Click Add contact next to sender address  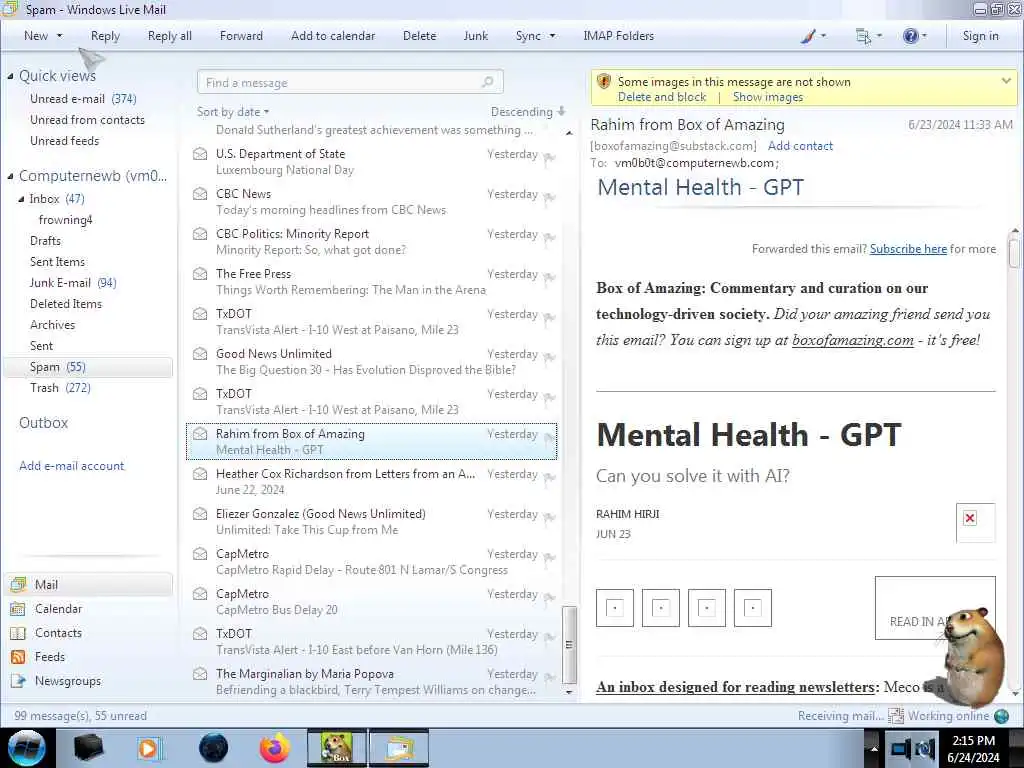[x=800, y=146]
